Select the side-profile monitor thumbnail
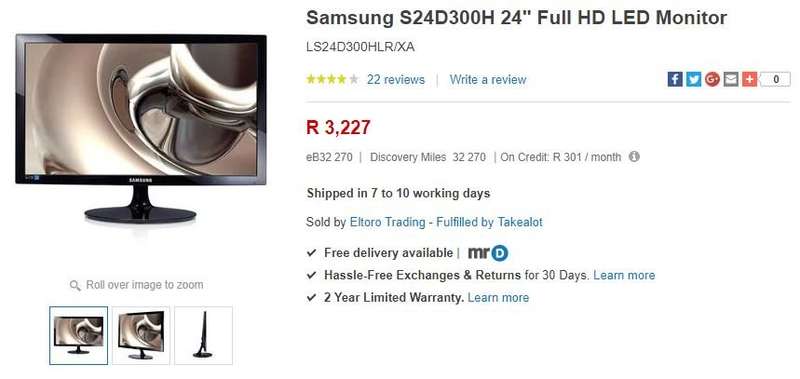Viewport: 800px width, 379px height. 203,336
